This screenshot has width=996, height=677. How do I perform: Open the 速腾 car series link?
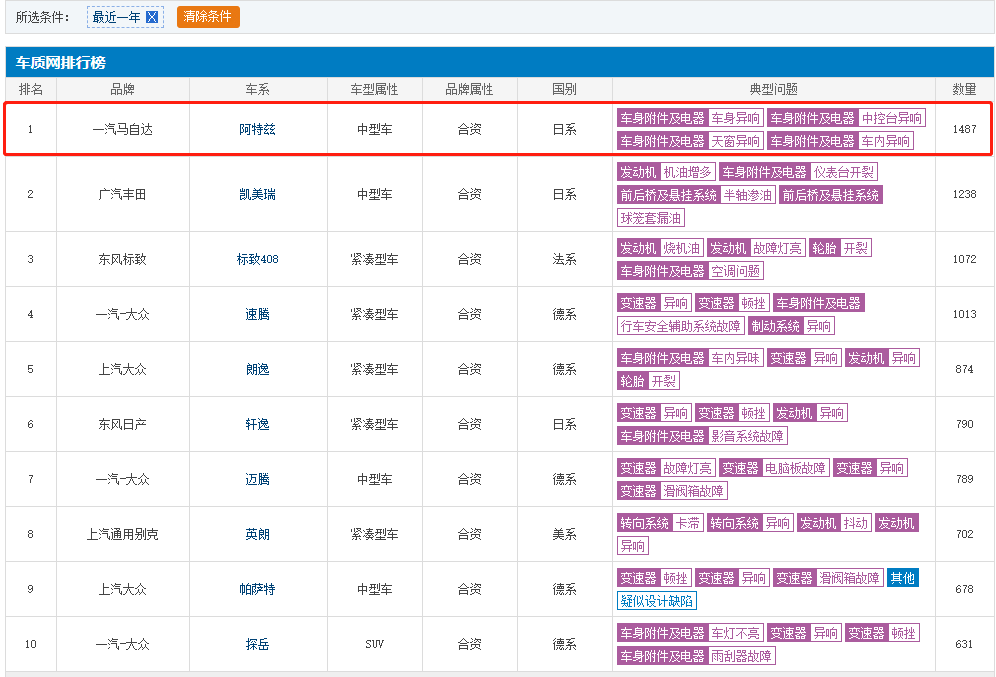257,314
